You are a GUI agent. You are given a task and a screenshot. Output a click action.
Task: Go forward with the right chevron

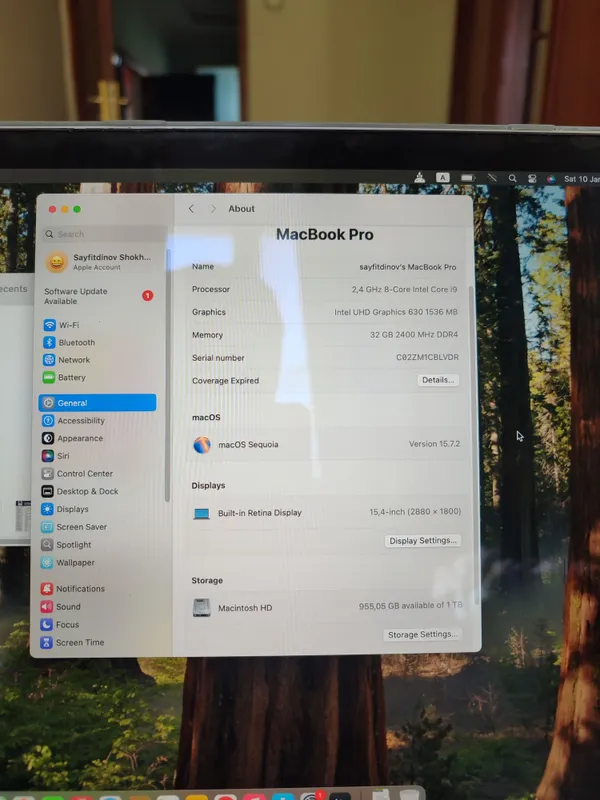click(x=213, y=209)
